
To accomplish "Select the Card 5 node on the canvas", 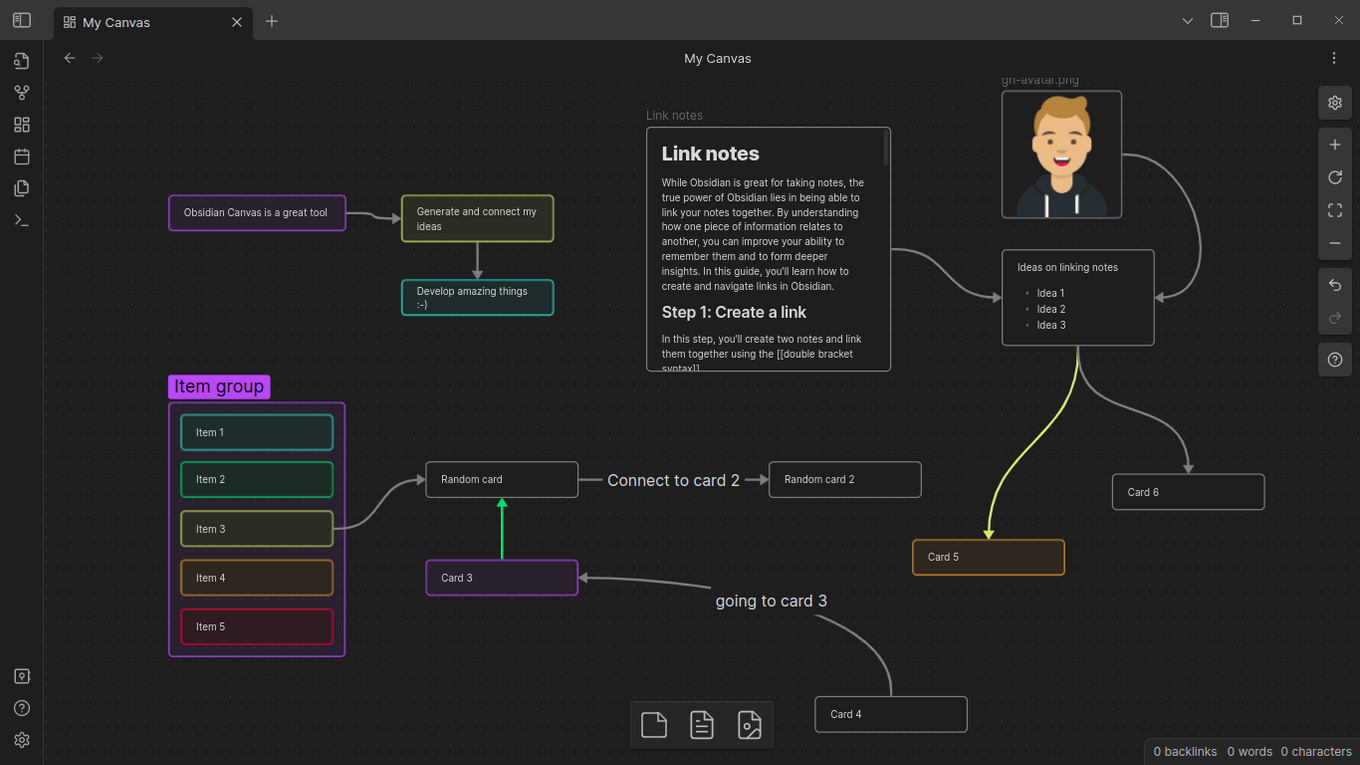I will coord(988,557).
